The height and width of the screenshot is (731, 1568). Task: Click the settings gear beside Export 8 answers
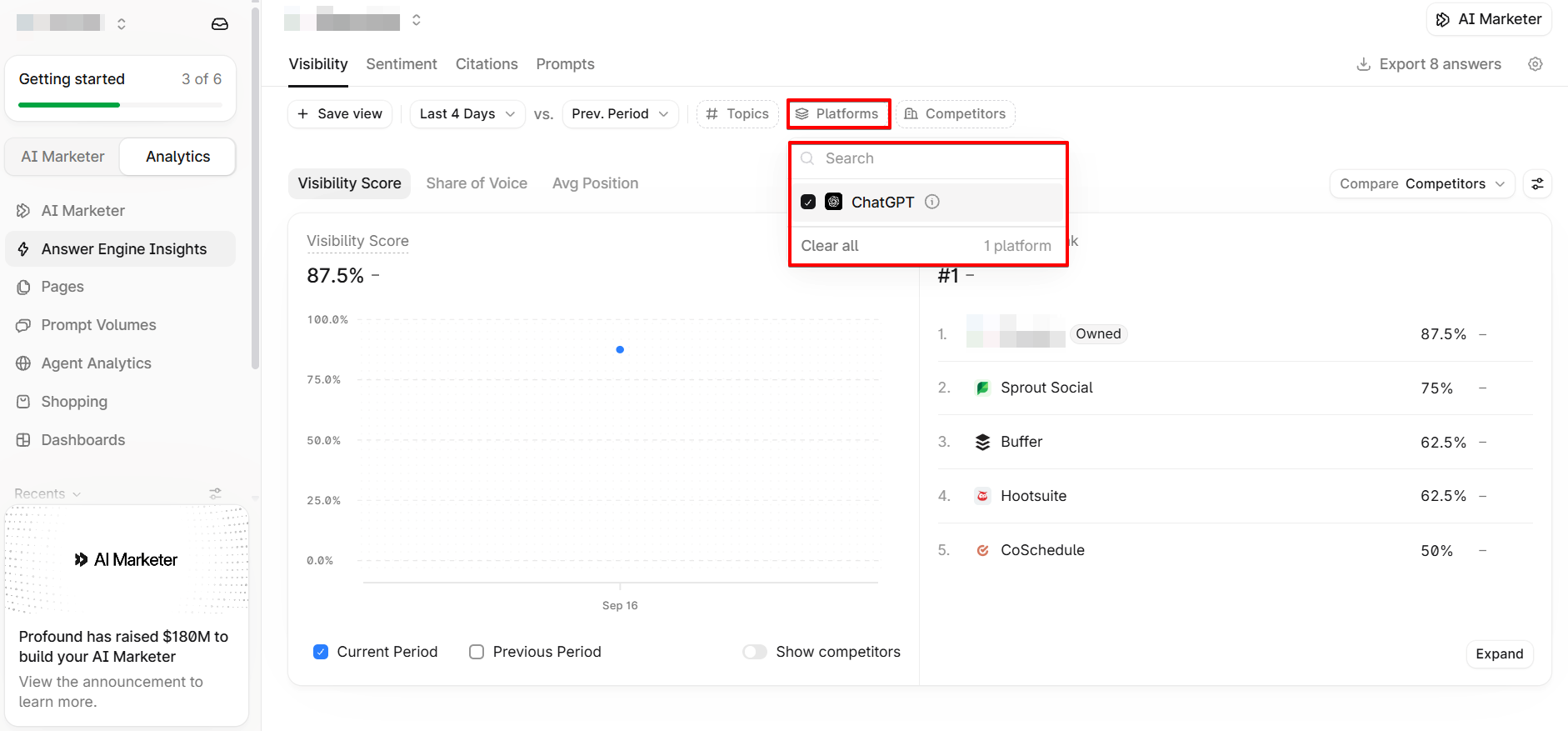coord(1536,64)
